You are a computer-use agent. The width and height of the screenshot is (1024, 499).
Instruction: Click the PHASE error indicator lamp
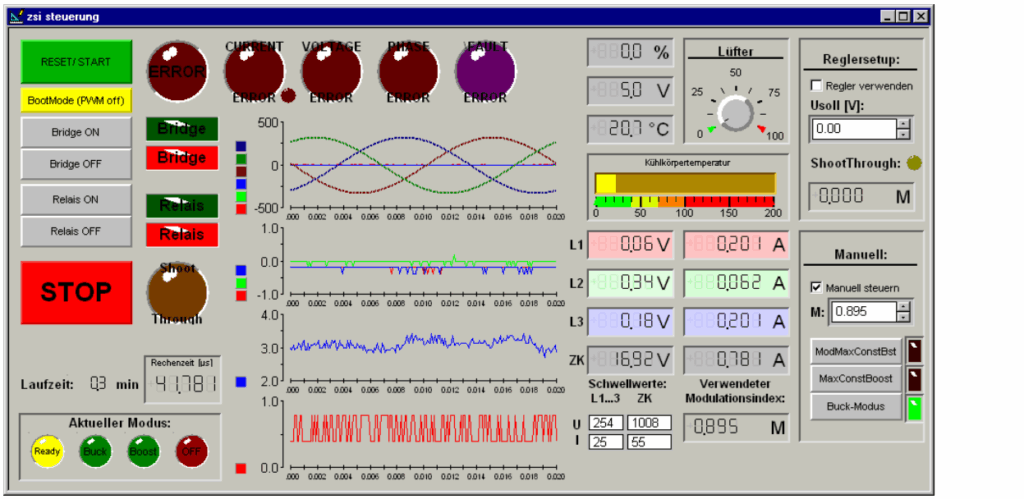[x=408, y=70]
